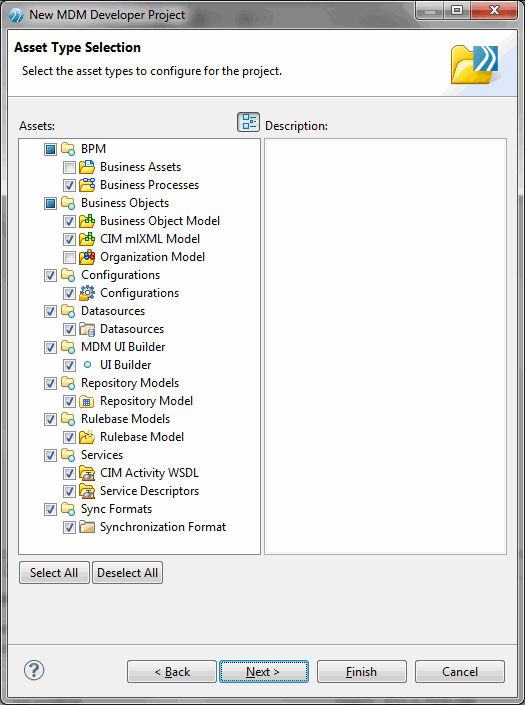Select the Service Descriptors tree label
This screenshot has width=525, height=705.
[x=149, y=491]
